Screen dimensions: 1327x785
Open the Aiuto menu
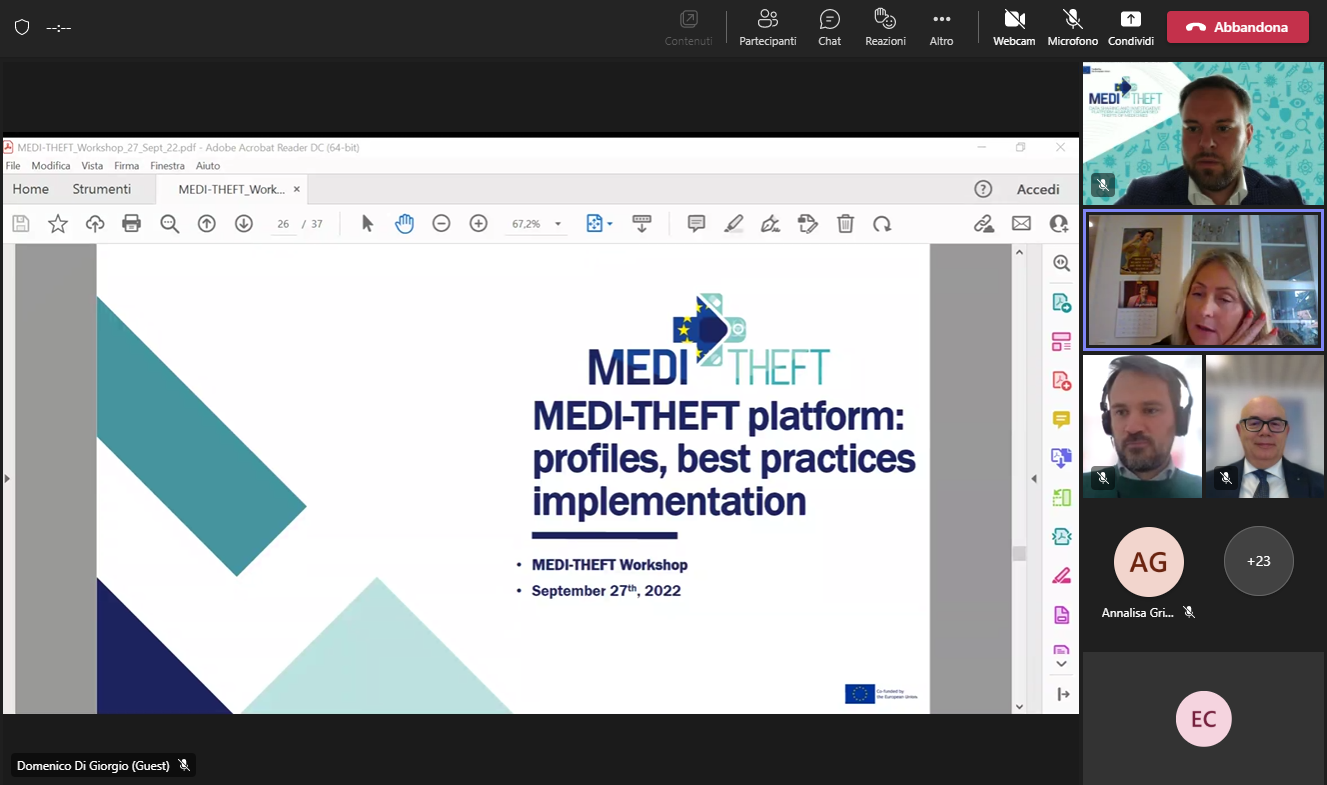(208, 166)
